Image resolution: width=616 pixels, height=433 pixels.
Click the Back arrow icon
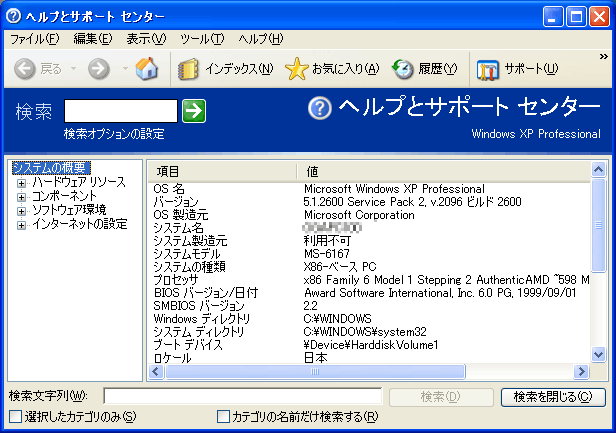25,69
